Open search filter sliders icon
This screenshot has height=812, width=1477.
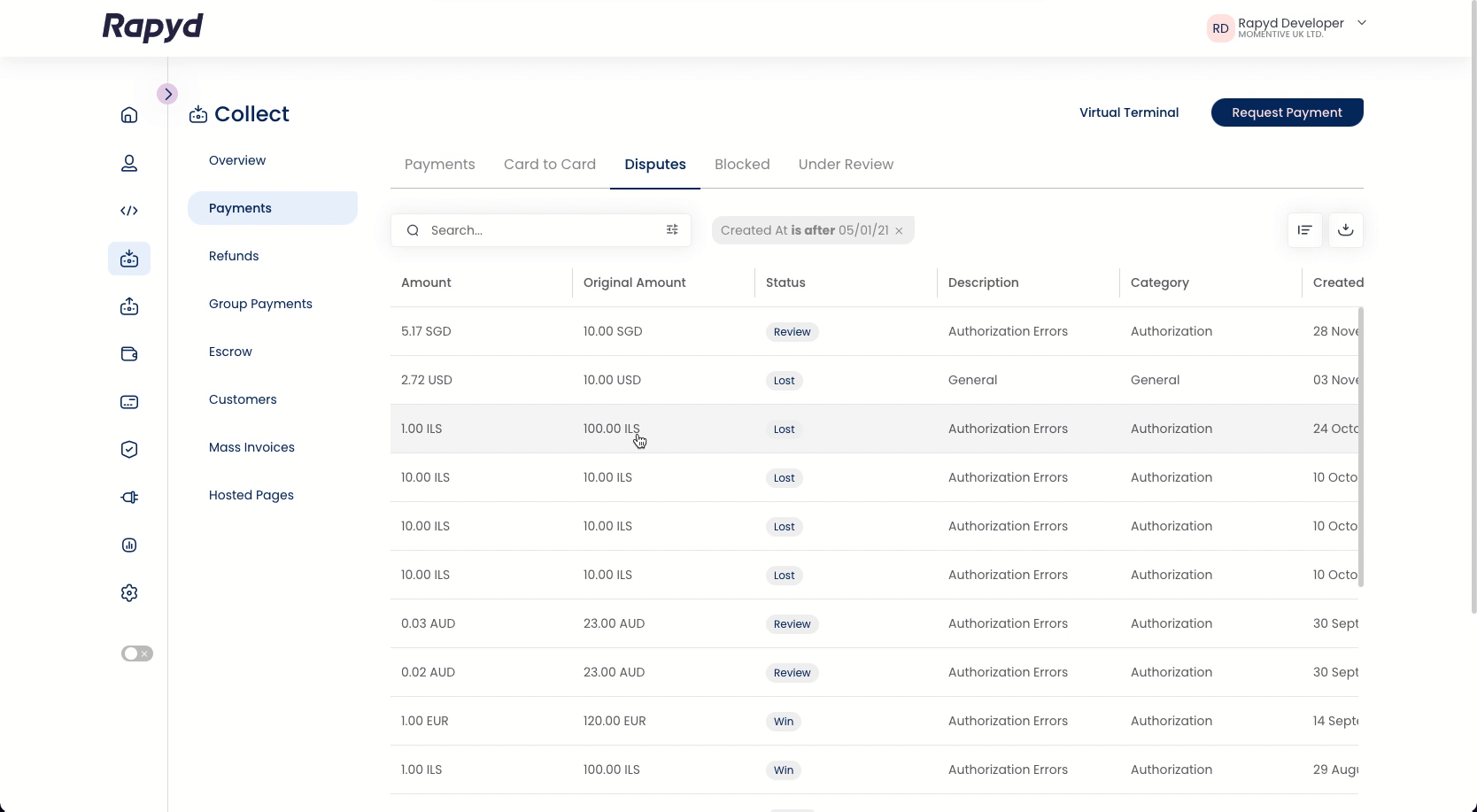click(x=672, y=230)
